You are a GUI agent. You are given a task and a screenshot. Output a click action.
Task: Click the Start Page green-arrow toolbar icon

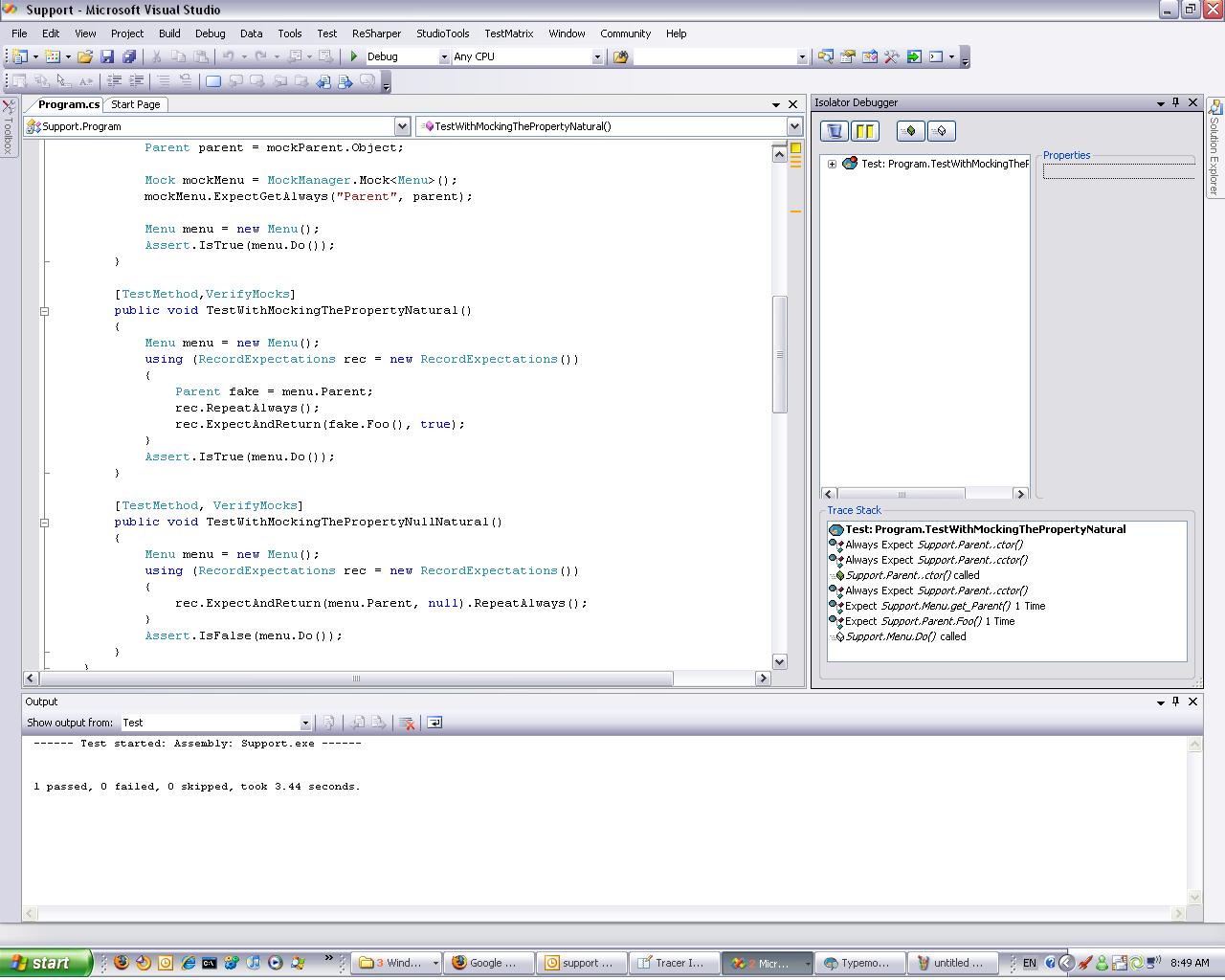click(914, 56)
